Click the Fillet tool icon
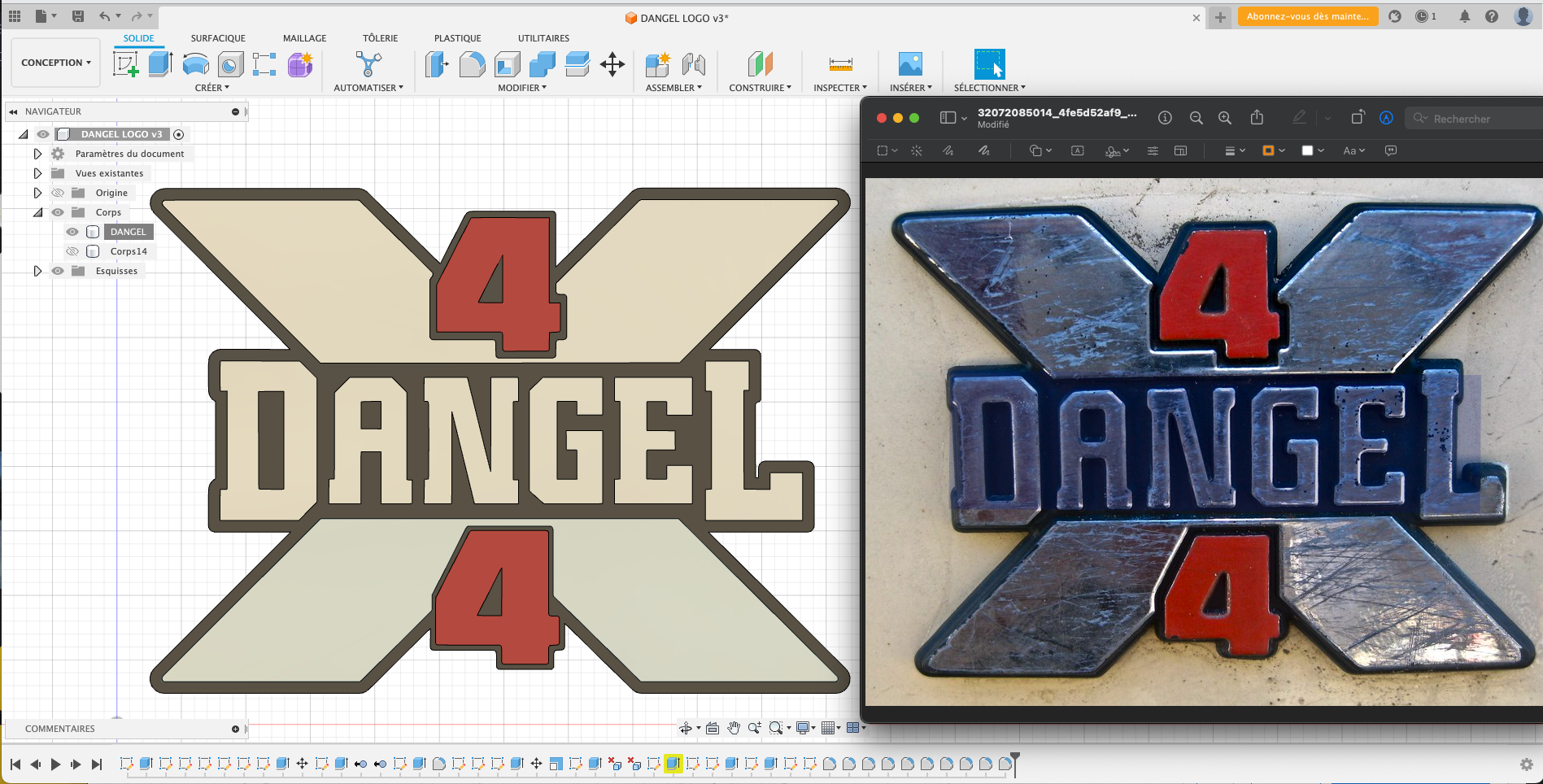This screenshot has width=1543, height=784. coord(472,64)
